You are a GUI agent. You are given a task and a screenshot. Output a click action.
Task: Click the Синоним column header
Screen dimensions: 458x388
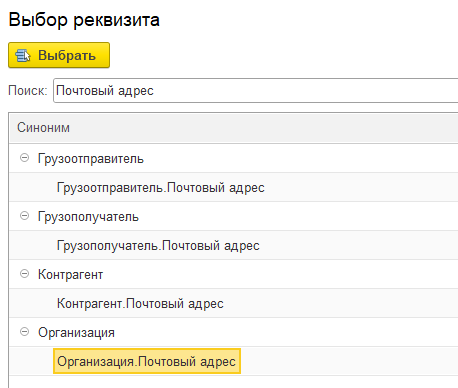point(233,128)
